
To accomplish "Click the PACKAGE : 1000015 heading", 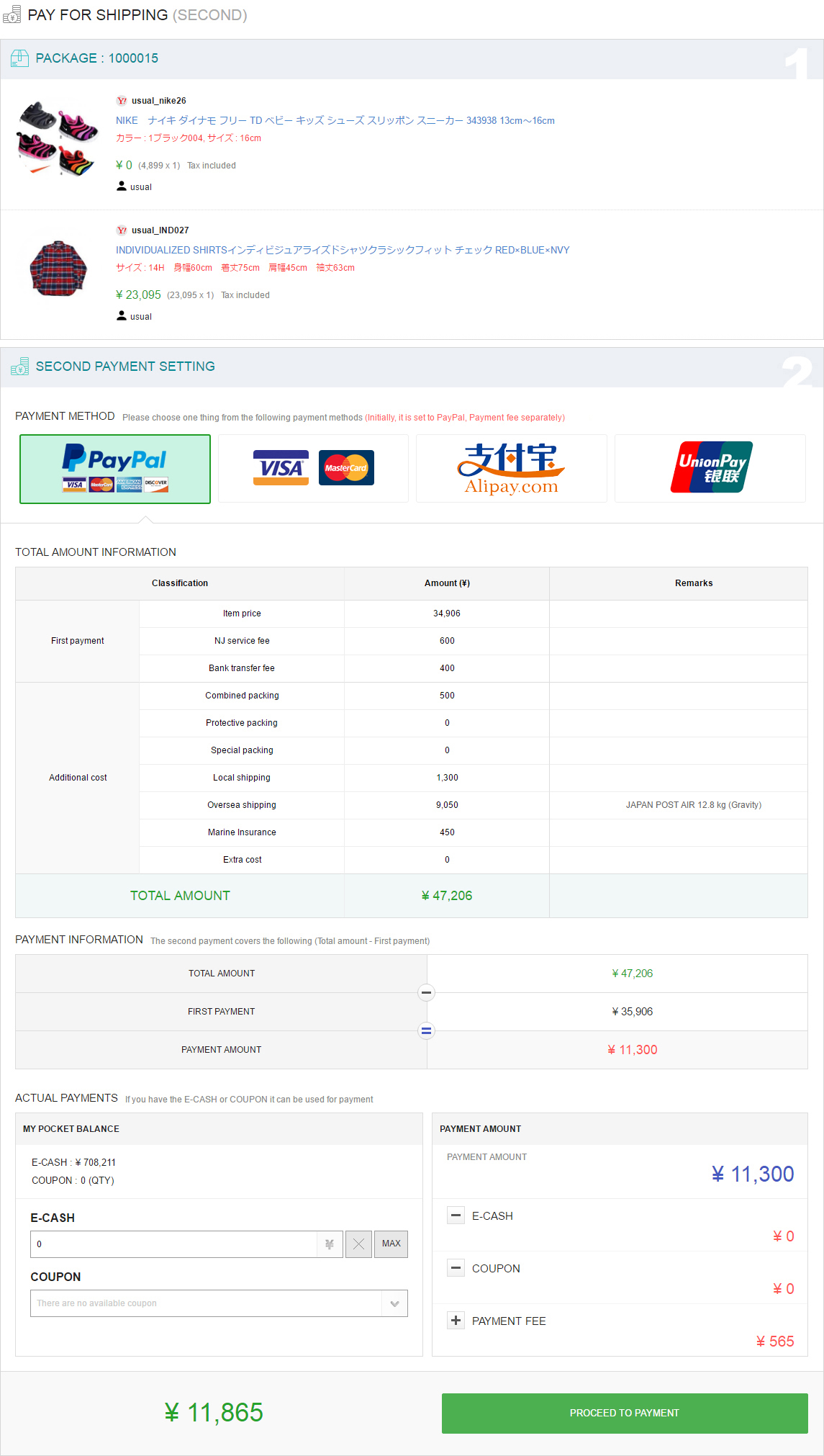I will coord(97,58).
